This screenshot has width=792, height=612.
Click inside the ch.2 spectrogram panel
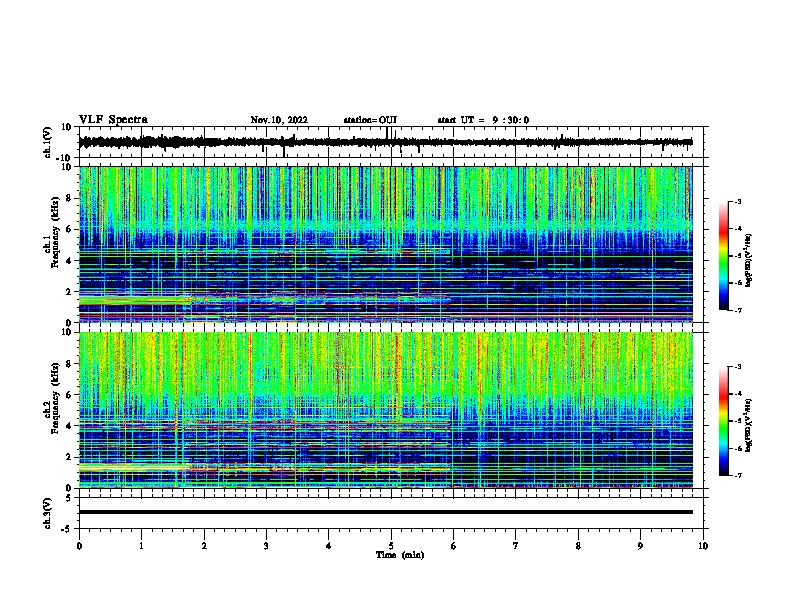tap(385, 410)
